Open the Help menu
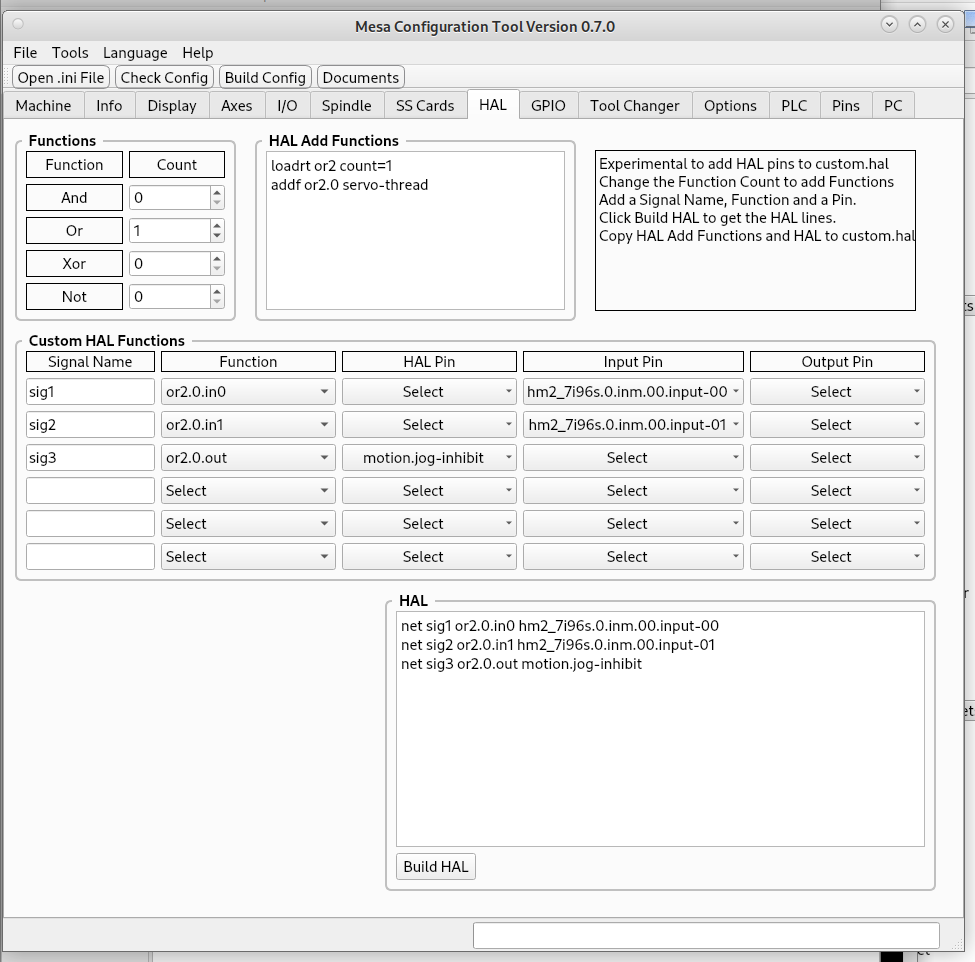Viewport: 975px width, 962px height. (197, 53)
